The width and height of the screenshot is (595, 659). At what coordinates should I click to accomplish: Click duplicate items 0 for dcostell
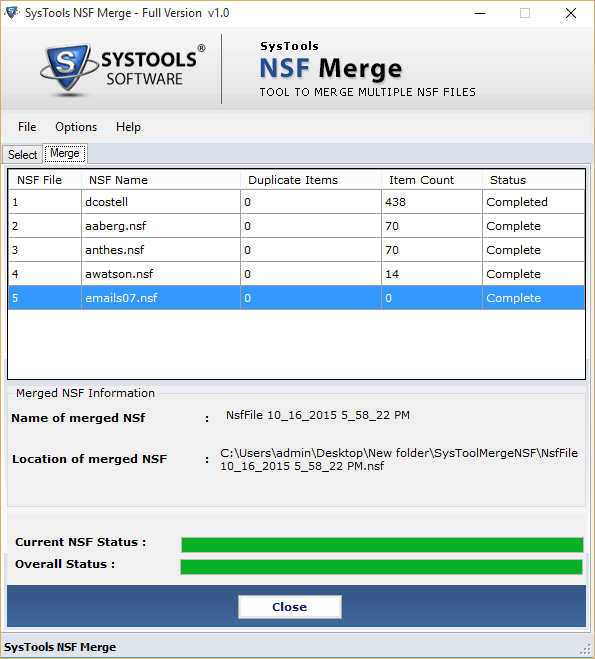point(311,202)
